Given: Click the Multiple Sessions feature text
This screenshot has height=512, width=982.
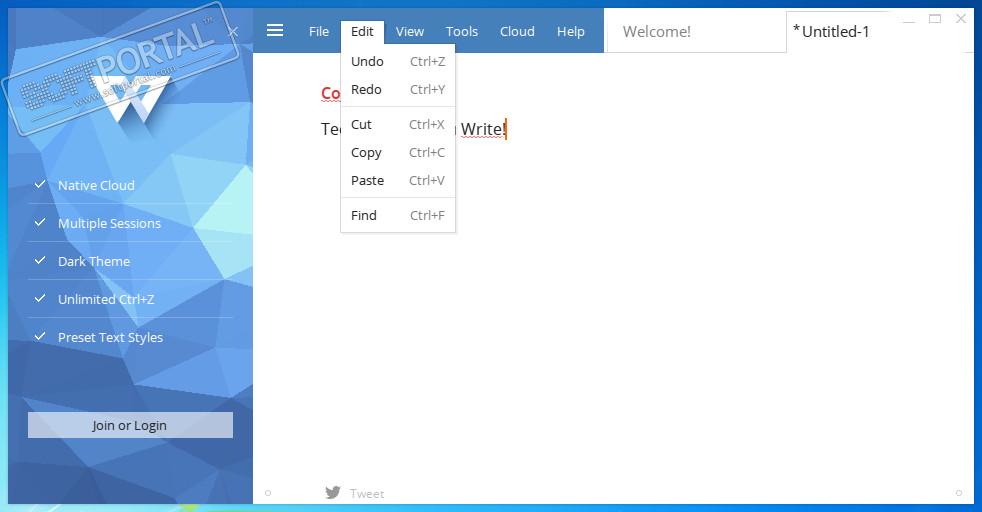Looking at the screenshot, I should point(109,223).
